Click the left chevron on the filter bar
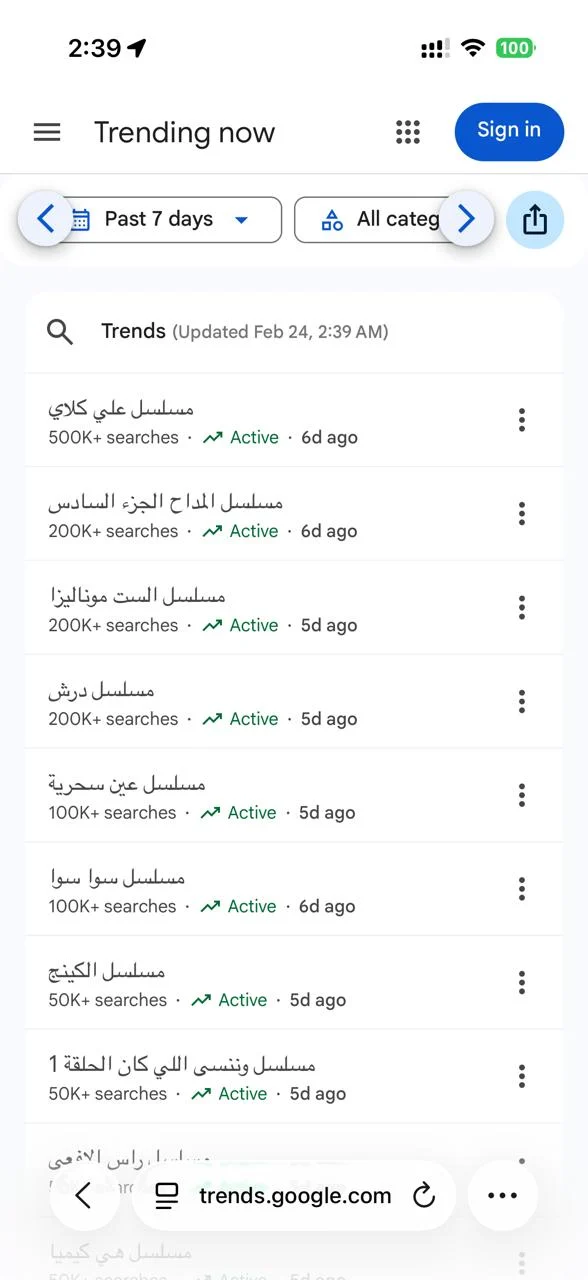Viewport: 588px width, 1280px height. click(x=46, y=219)
